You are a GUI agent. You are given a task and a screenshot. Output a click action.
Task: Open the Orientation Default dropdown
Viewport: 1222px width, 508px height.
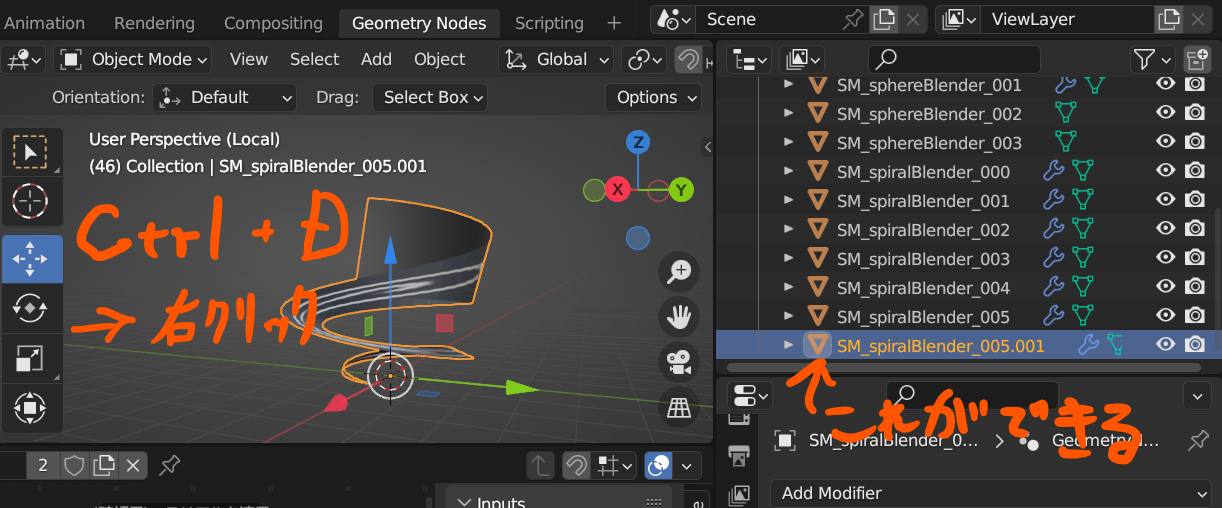click(225, 97)
